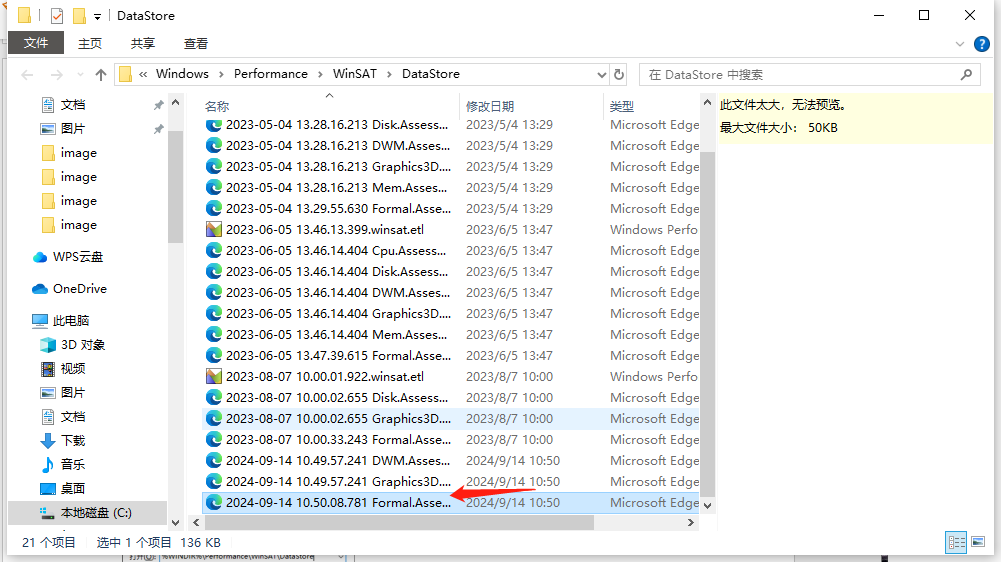Switch to the 查看 ribbon tab
This screenshot has width=1001, height=562.
pyautogui.click(x=196, y=43)
